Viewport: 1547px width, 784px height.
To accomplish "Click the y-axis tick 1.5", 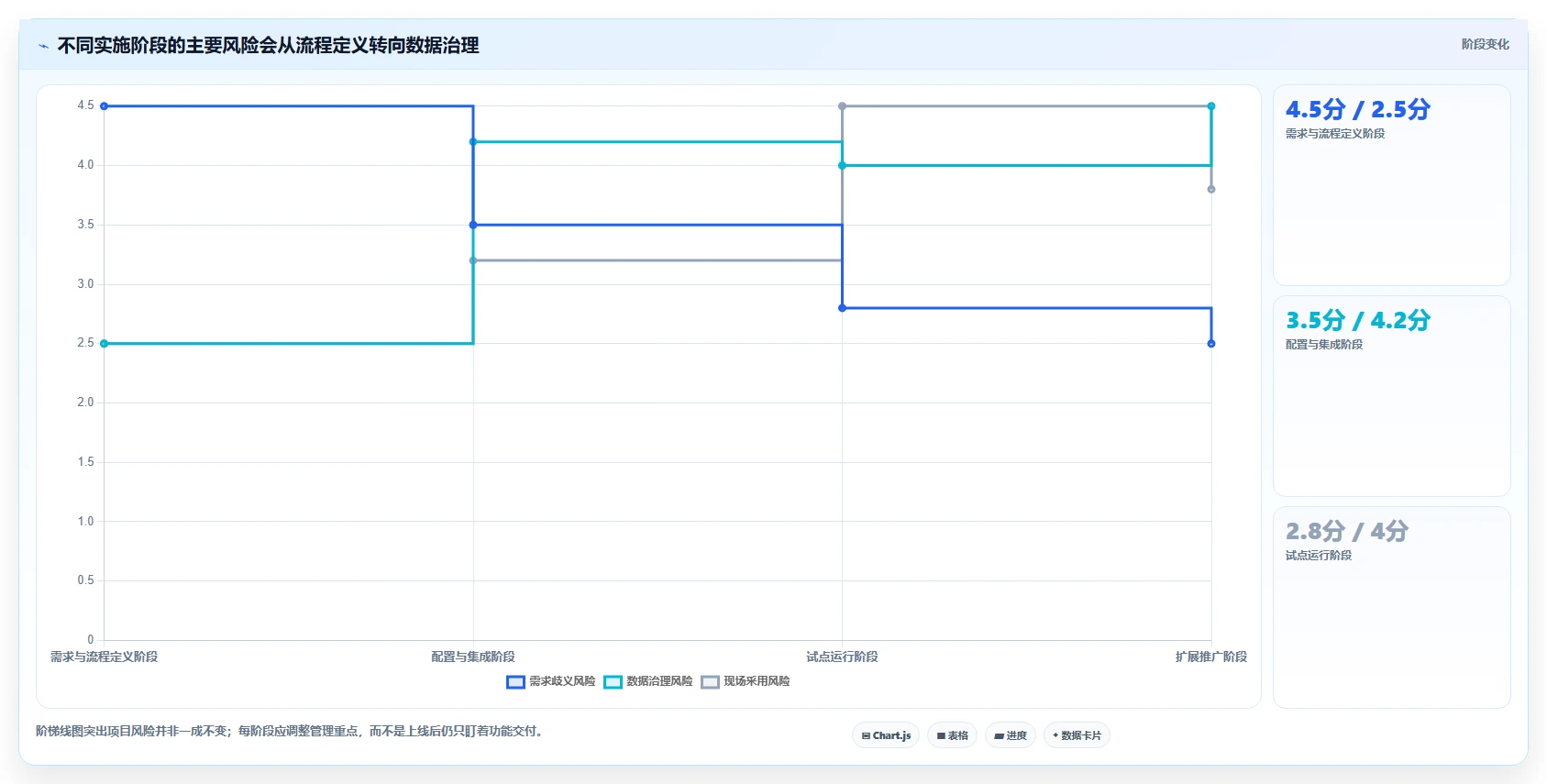I will pyautogui.click(x=85, y=462).
